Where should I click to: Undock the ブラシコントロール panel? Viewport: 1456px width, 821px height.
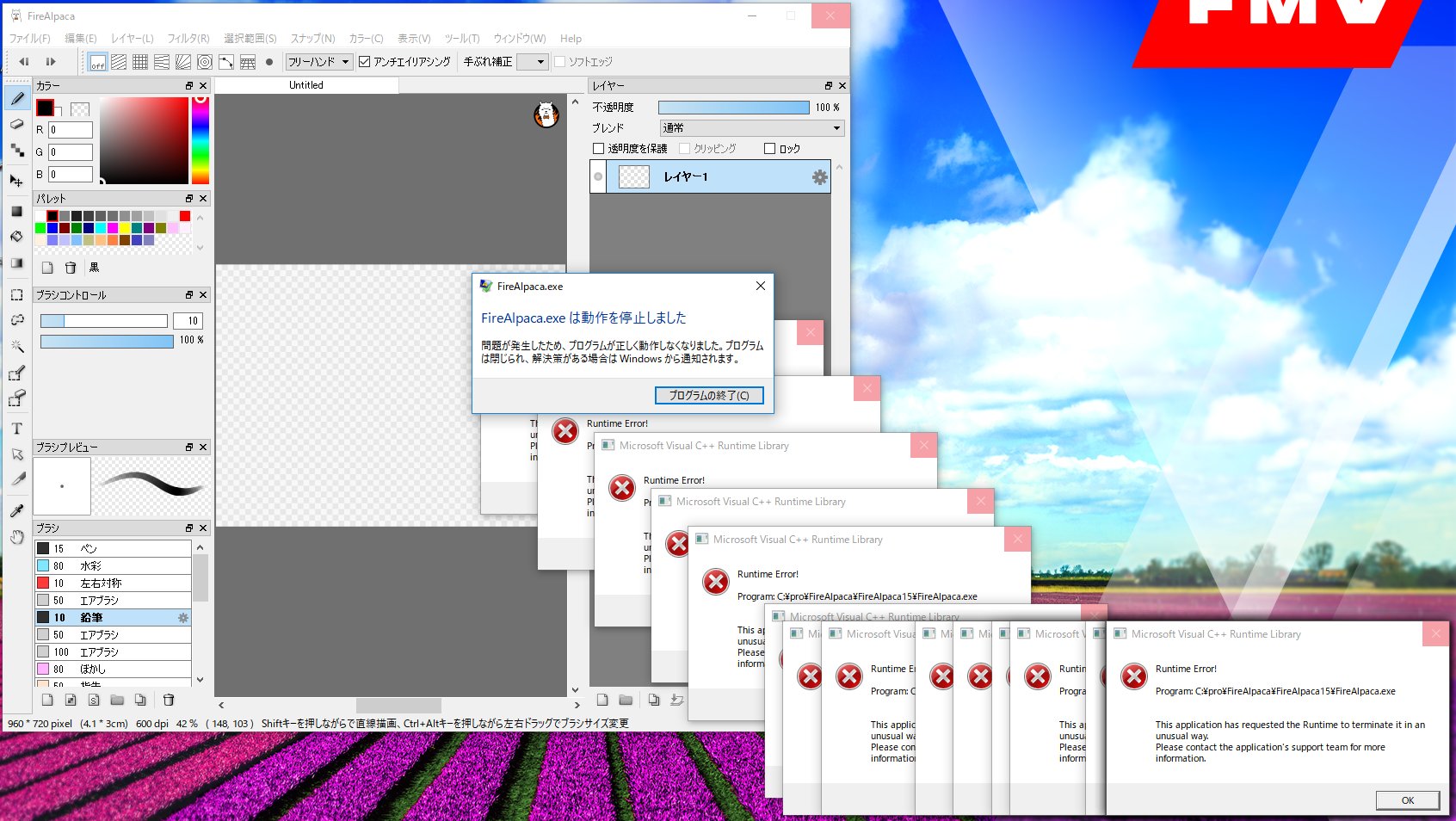point(189,295)
